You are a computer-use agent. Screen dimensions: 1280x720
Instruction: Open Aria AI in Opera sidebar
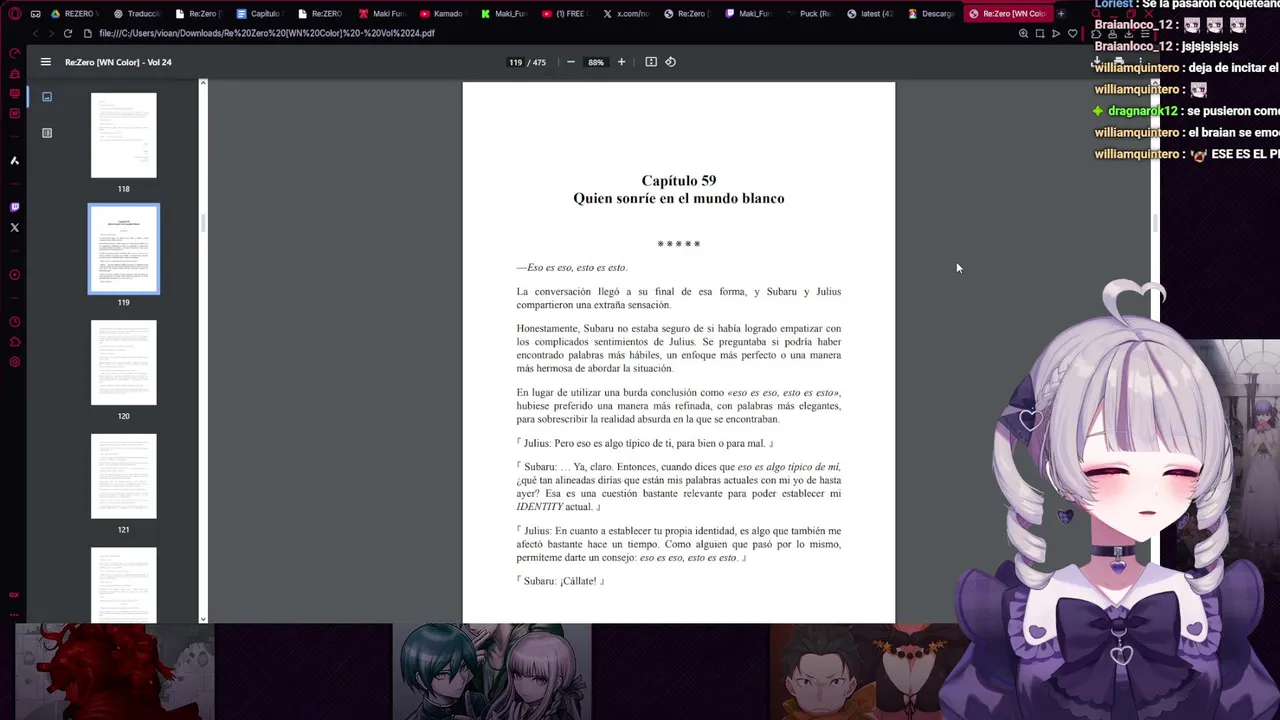point(15,160)
